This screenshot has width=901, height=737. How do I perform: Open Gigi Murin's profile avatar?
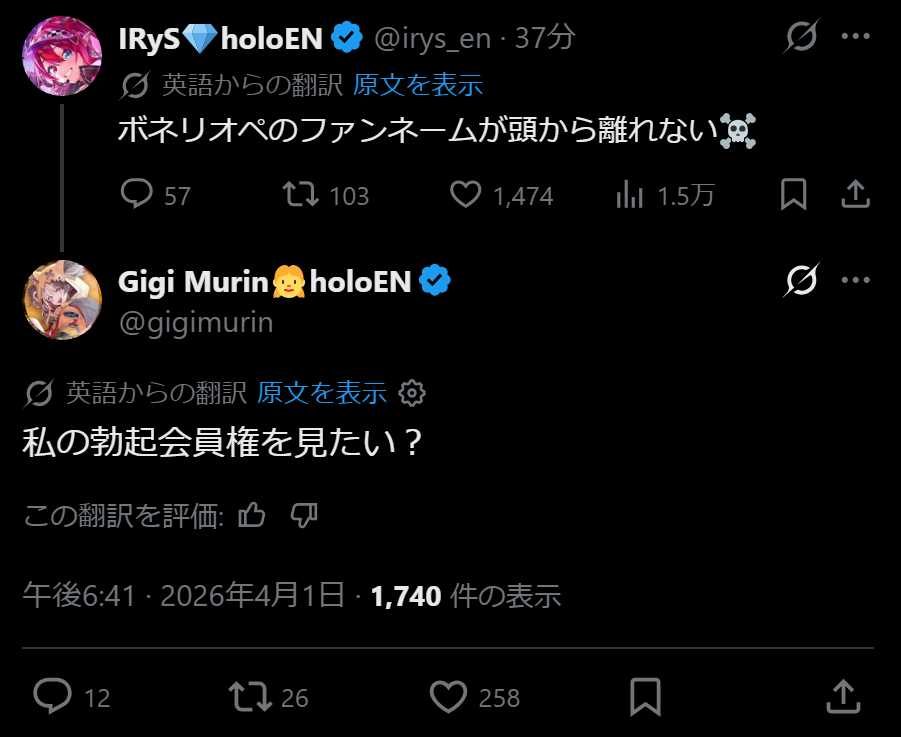[62, 299]
